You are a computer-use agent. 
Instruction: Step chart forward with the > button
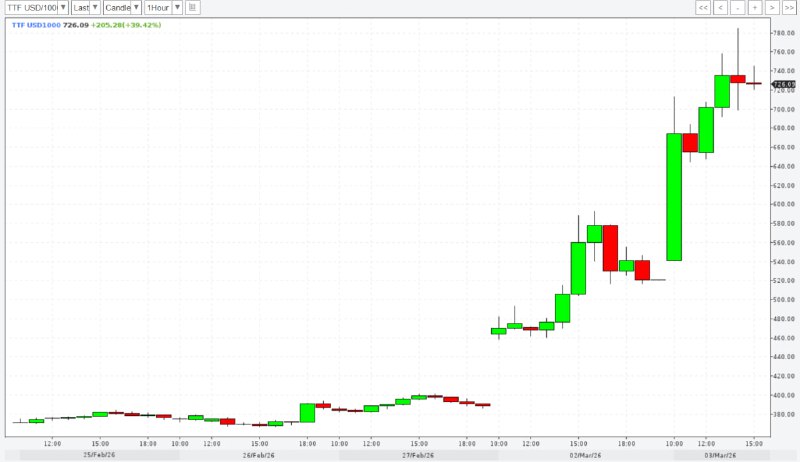click(771, 8)
